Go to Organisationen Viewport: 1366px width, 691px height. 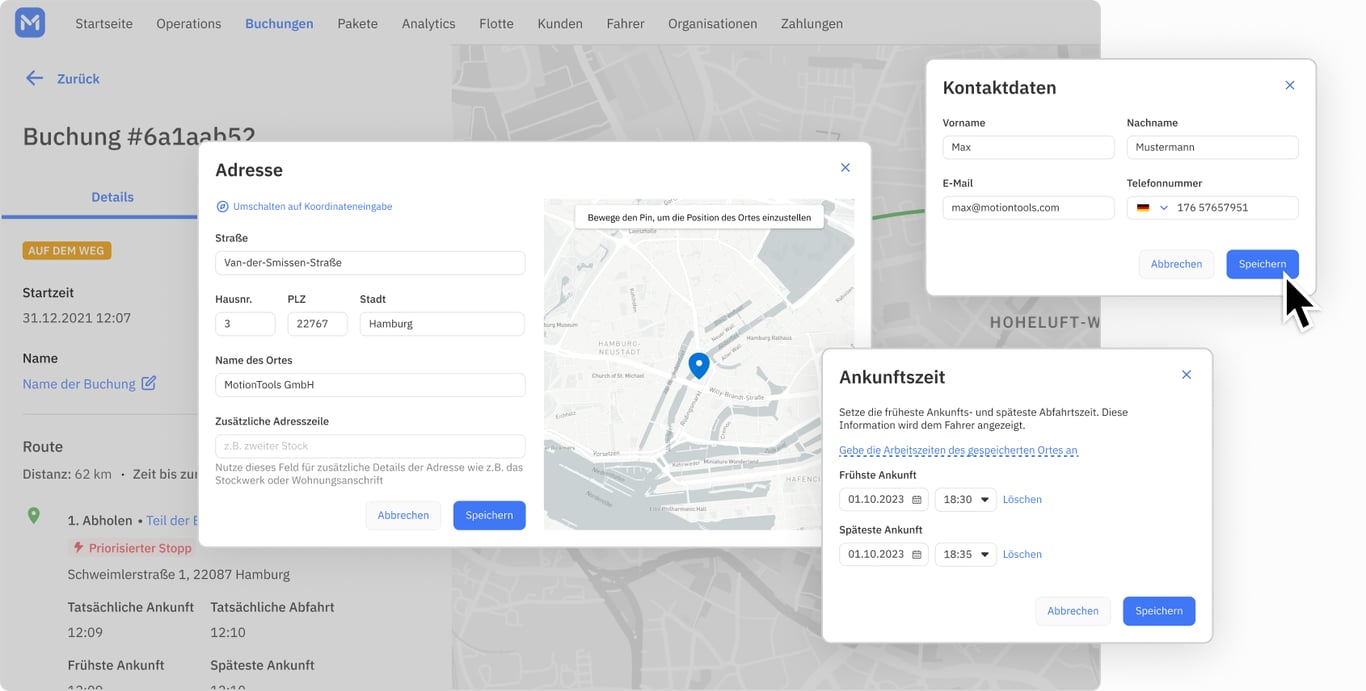coord(713,23)
